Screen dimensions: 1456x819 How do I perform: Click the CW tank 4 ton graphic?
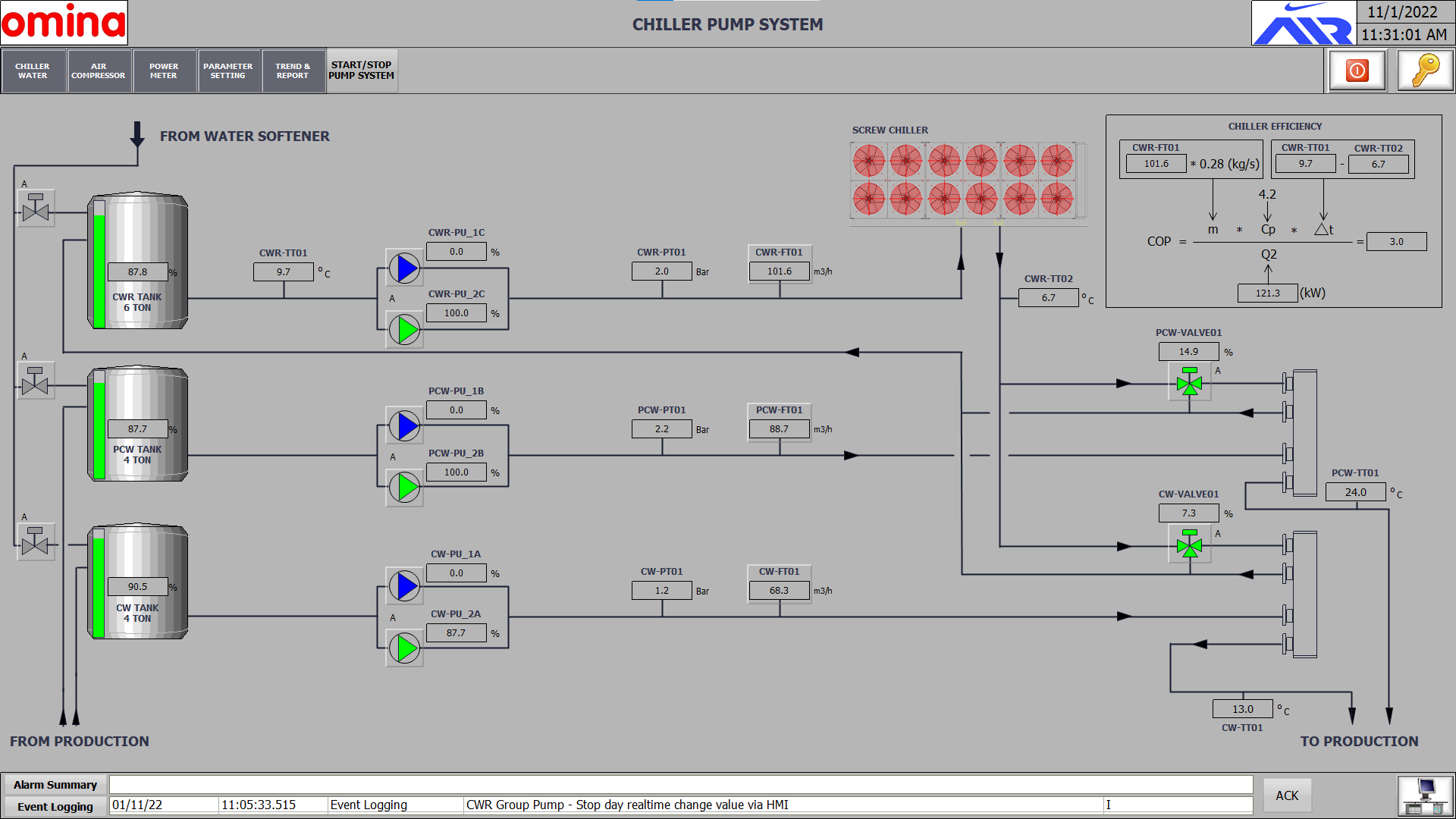[138, 582]
